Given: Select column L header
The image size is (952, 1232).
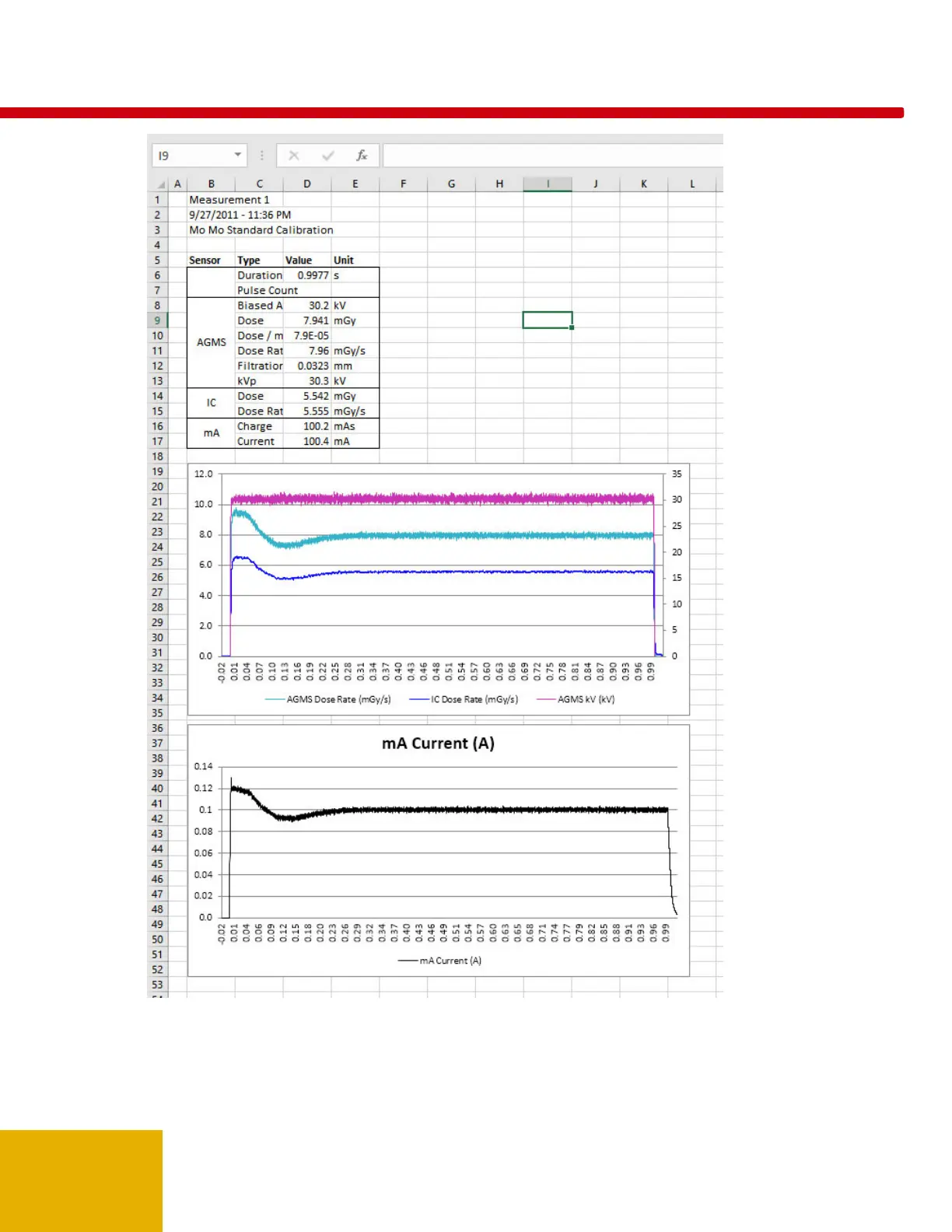Looking at the screenshot, I should point(692,184).
